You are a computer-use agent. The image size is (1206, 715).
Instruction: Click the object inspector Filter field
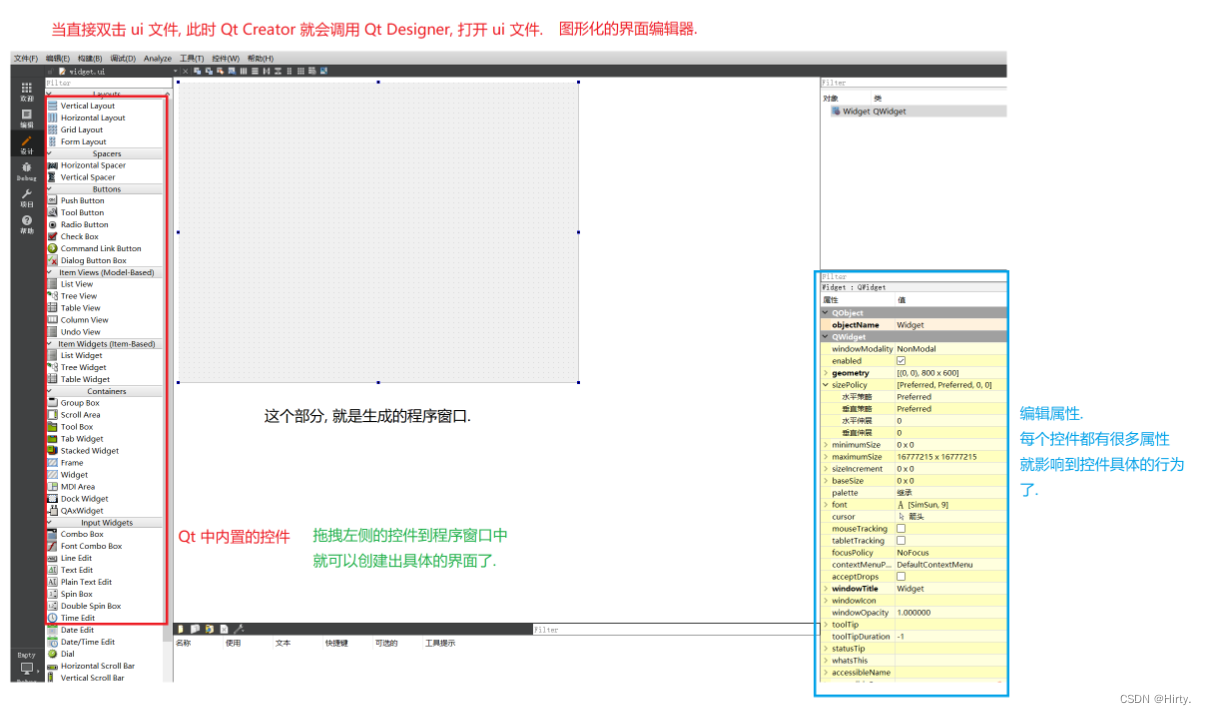click(913, 83)
